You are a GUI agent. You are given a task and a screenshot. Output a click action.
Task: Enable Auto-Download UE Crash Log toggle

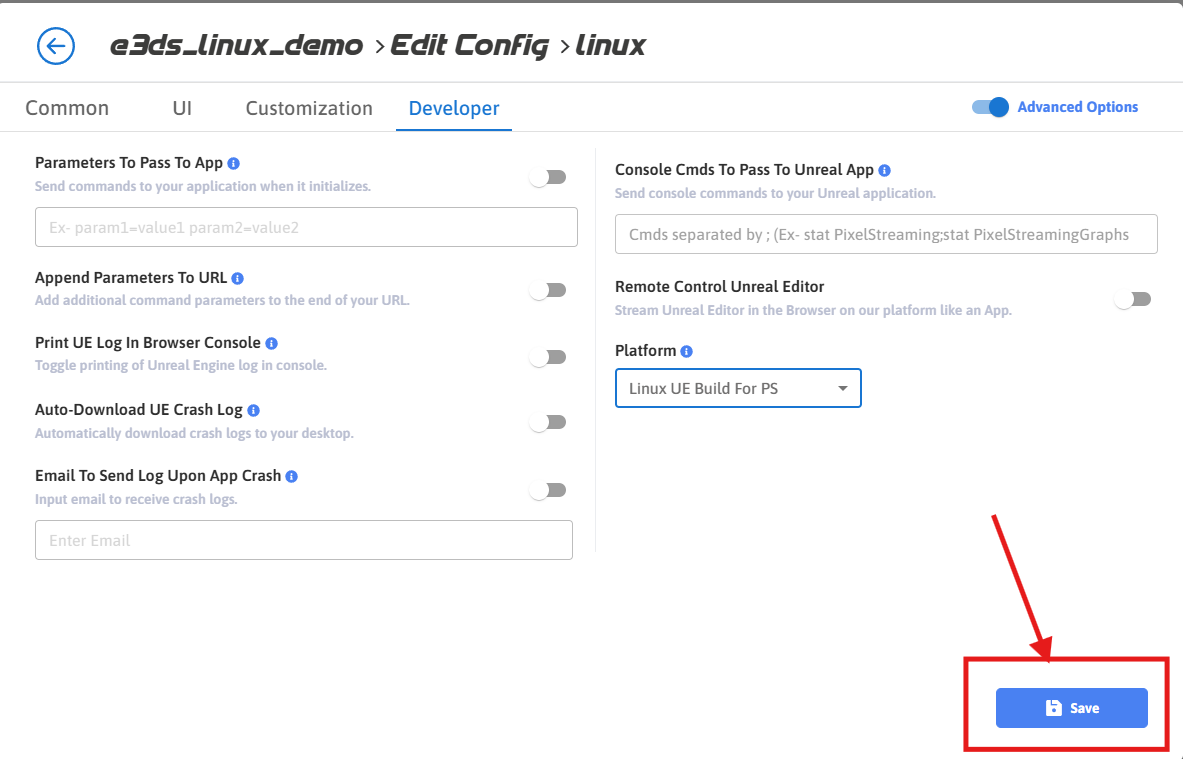click(x=548, y=422)
